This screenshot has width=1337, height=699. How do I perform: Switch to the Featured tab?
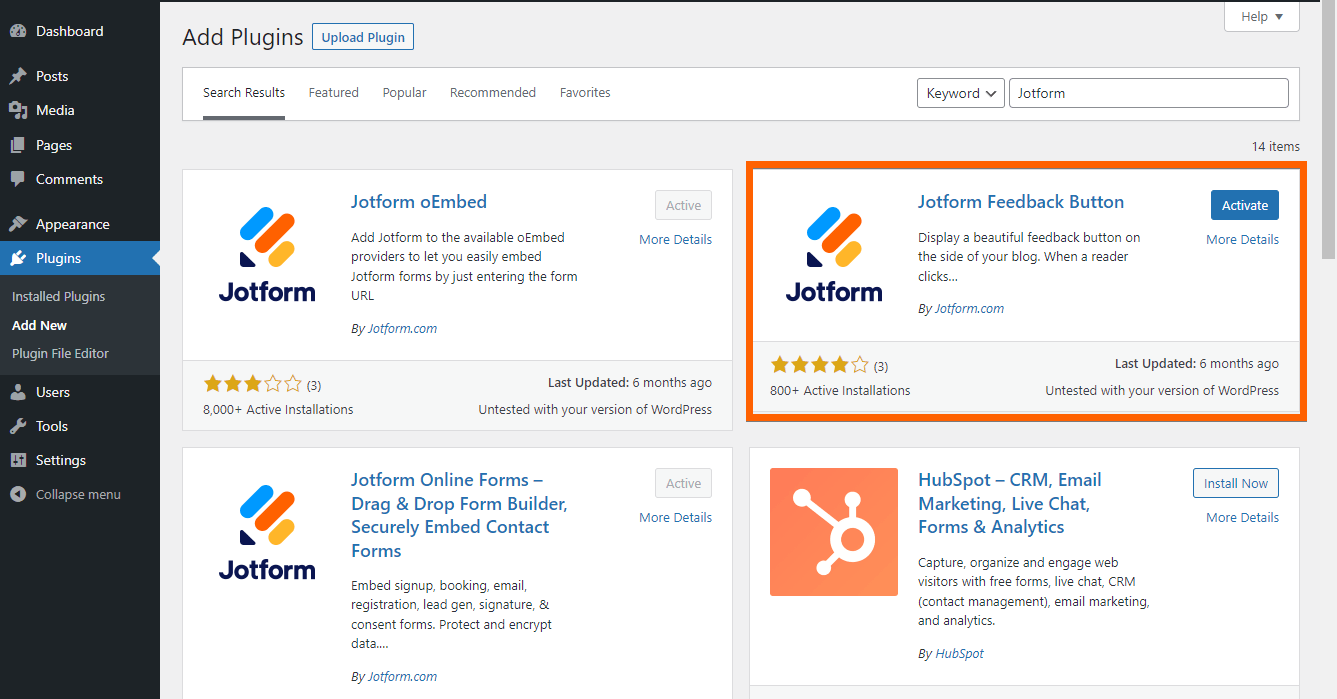(x=333, y=92)
